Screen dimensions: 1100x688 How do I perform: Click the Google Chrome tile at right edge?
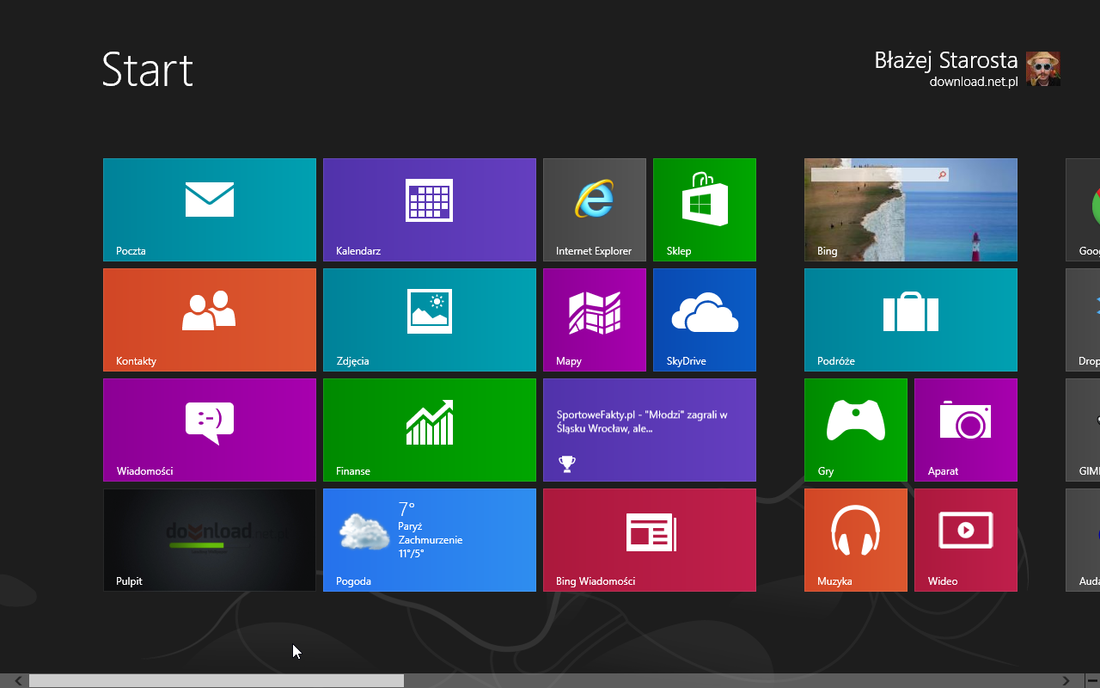[1083, 210]
